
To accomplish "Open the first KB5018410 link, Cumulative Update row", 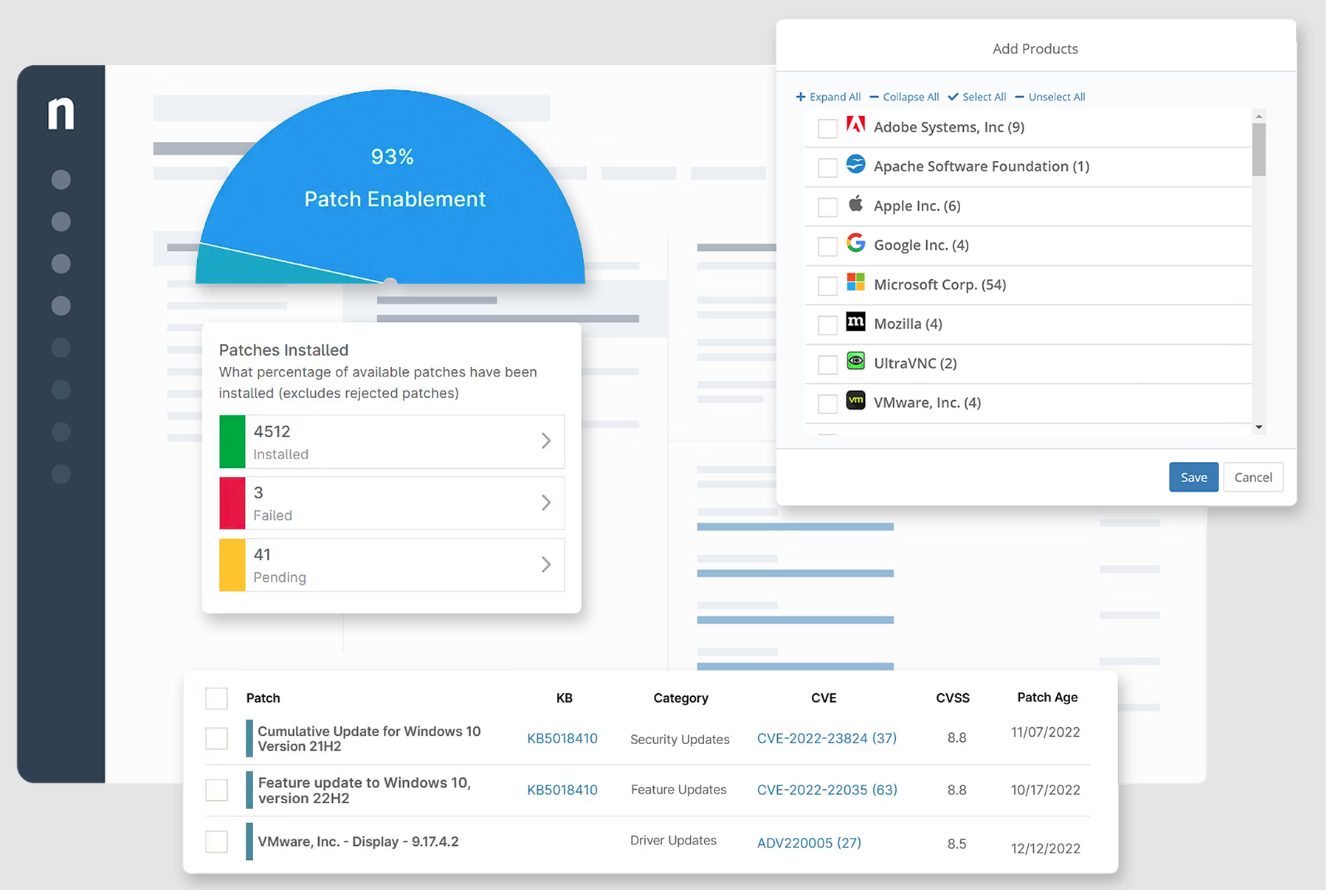I will coord(562,739).
